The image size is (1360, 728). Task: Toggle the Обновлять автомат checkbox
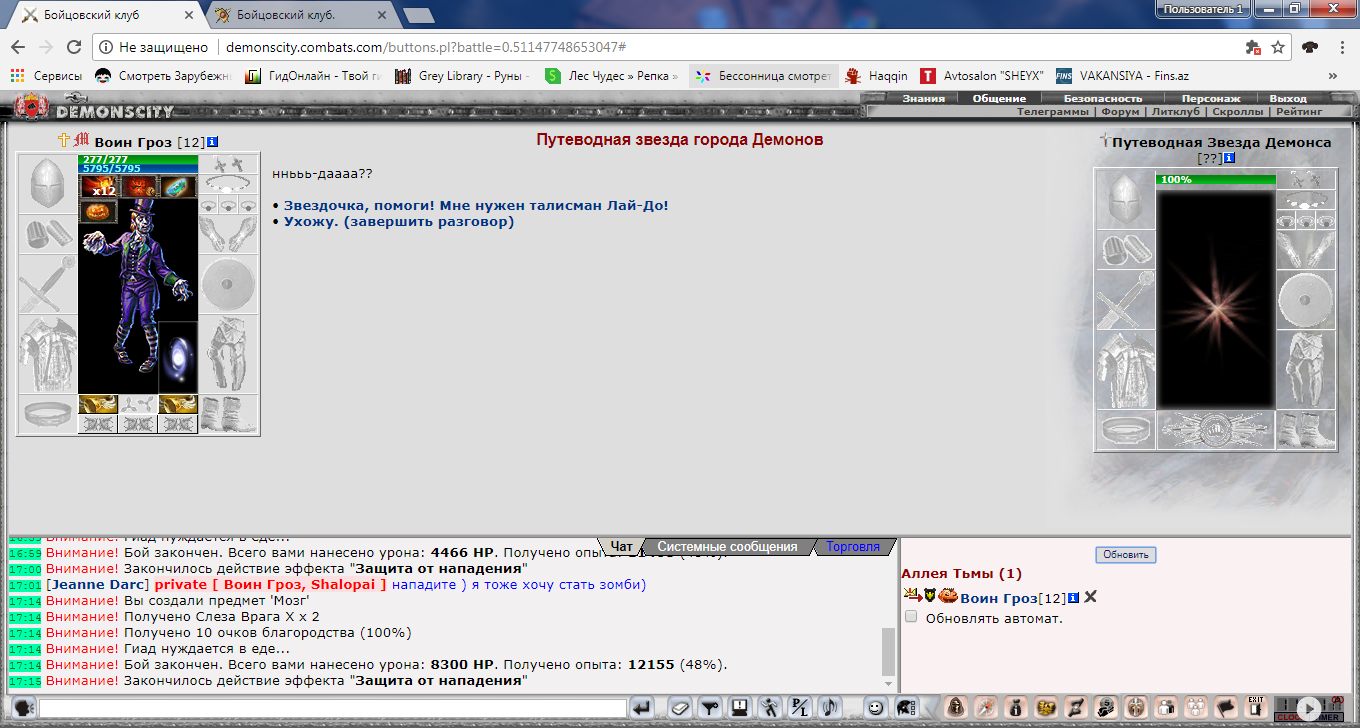pos(911,618)
